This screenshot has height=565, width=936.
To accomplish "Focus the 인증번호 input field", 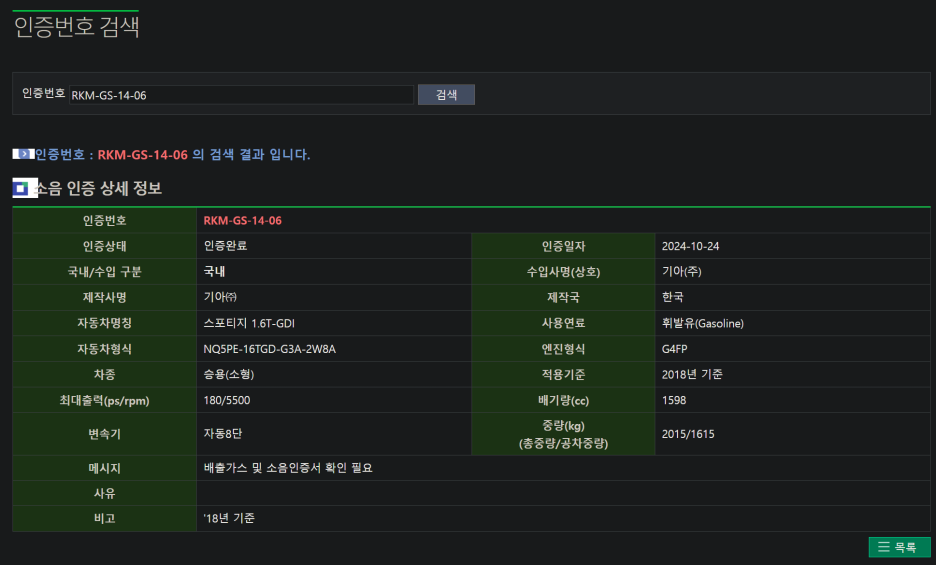I will point(241,95).
